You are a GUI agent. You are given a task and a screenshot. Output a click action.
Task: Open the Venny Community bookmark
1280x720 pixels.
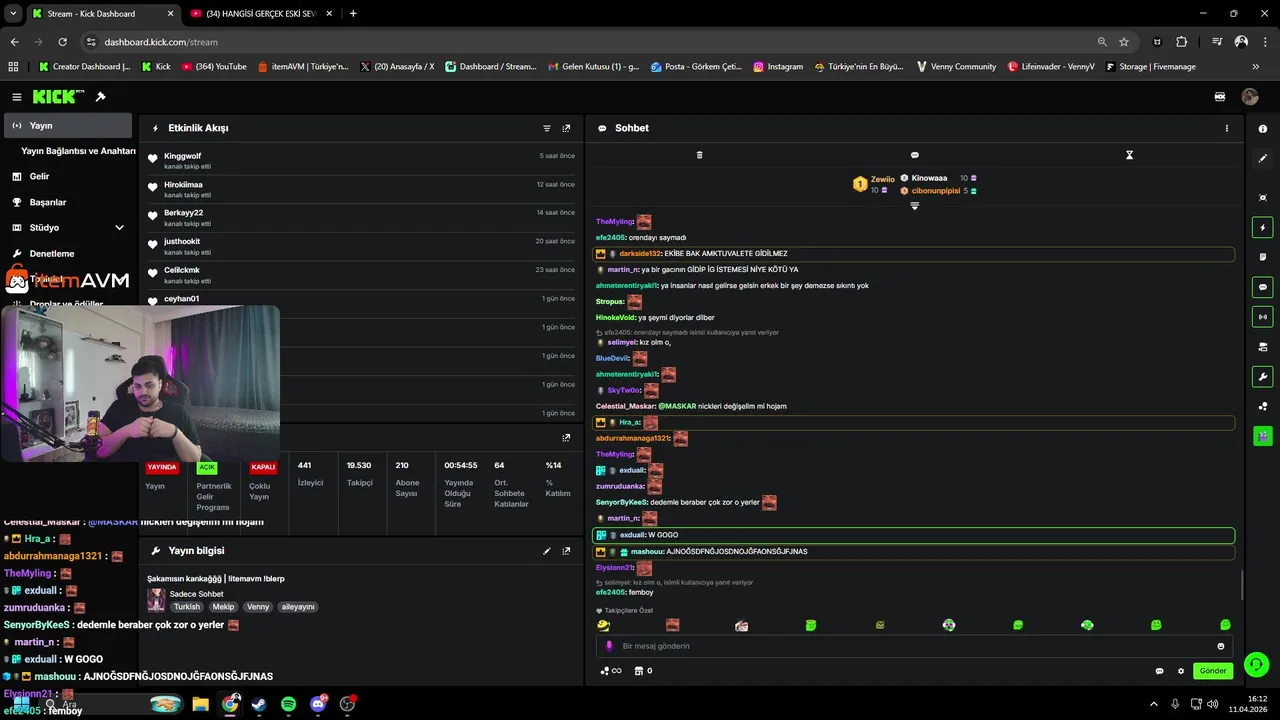954,67
